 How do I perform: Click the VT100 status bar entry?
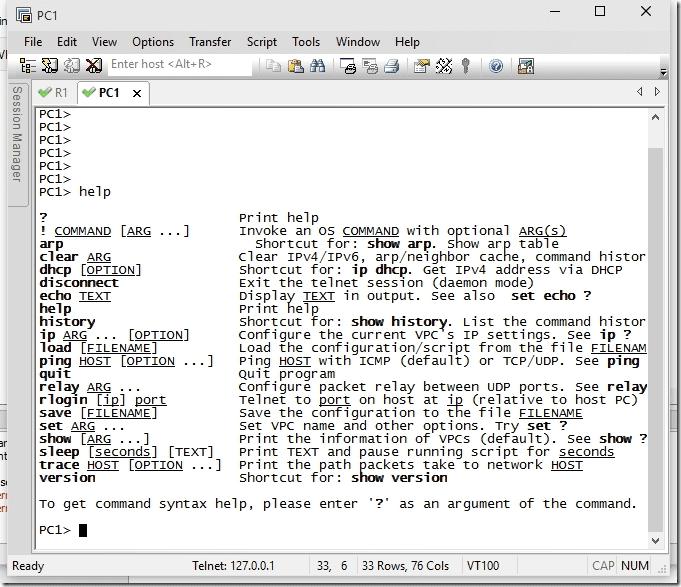483,566
